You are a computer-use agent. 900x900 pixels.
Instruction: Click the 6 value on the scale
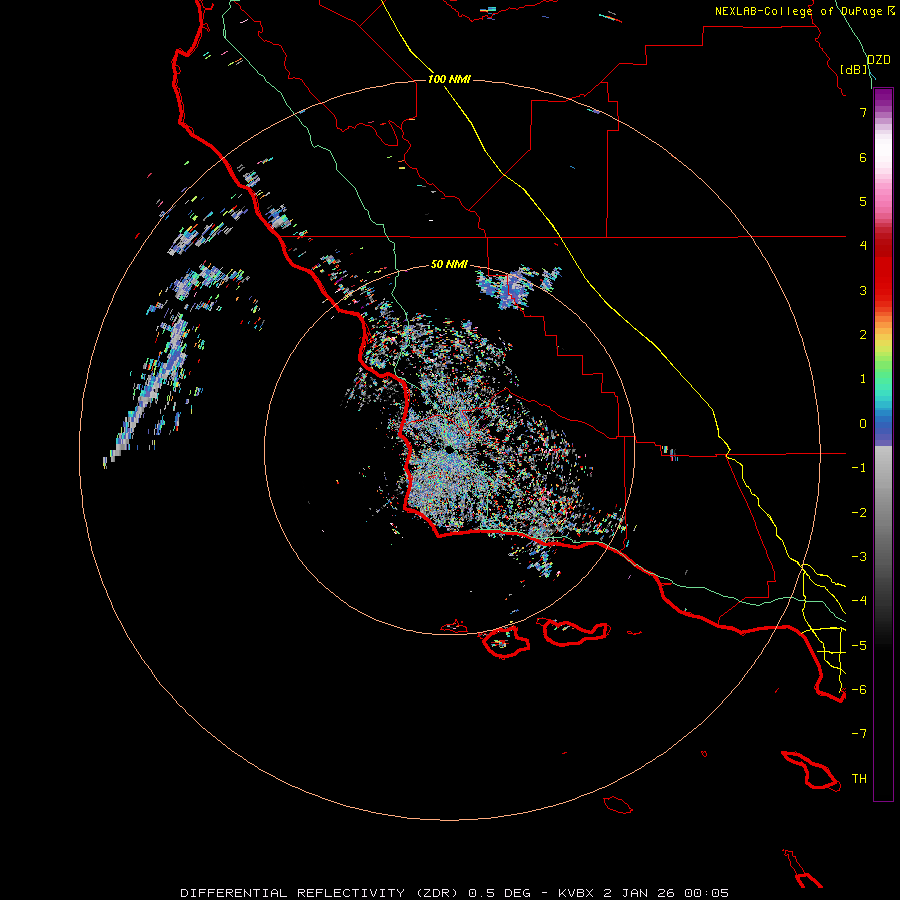pos(863,157)
